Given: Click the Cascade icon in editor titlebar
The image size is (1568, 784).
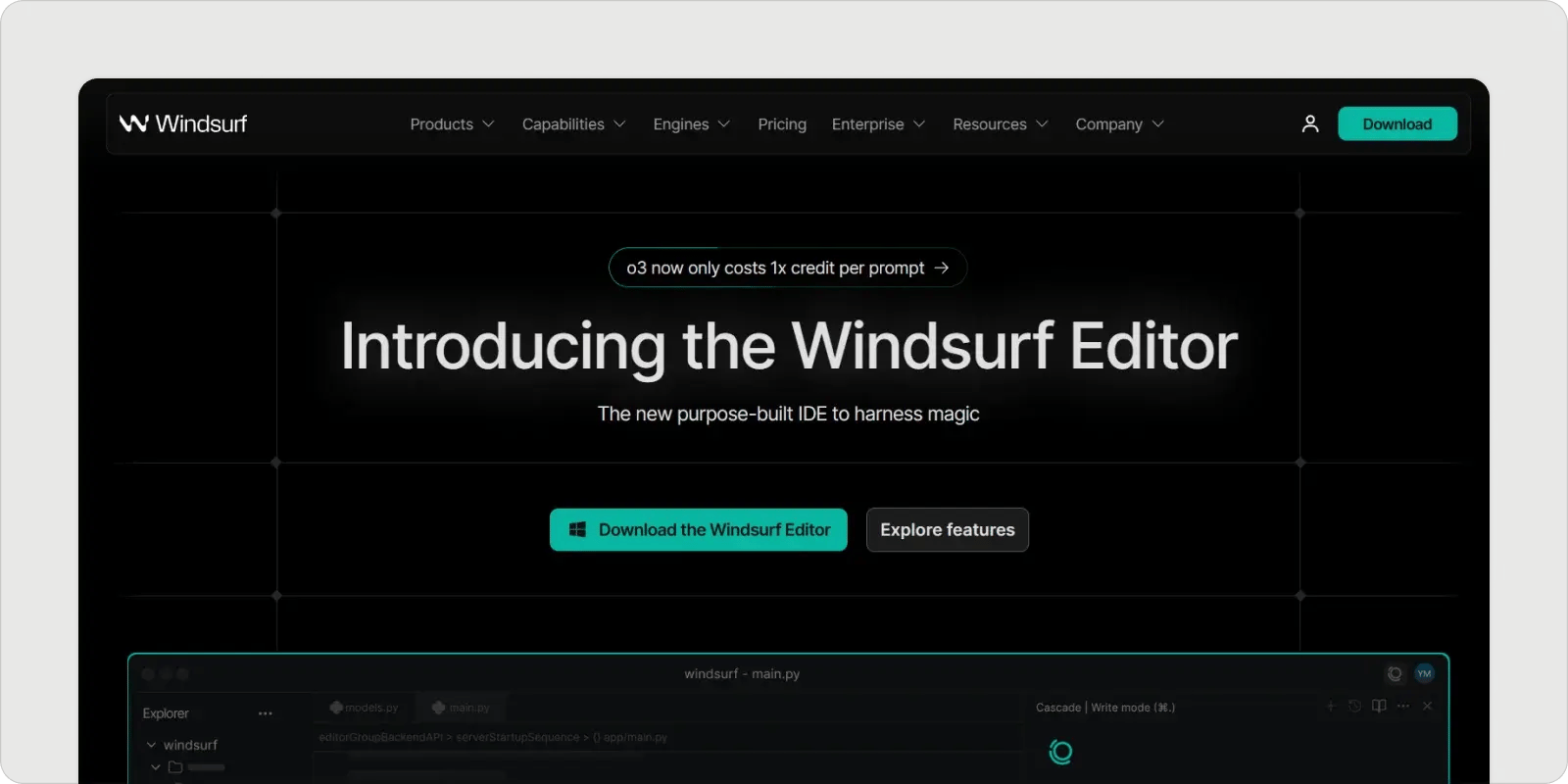Looking at the screenshot, I should click(1395, 673).
